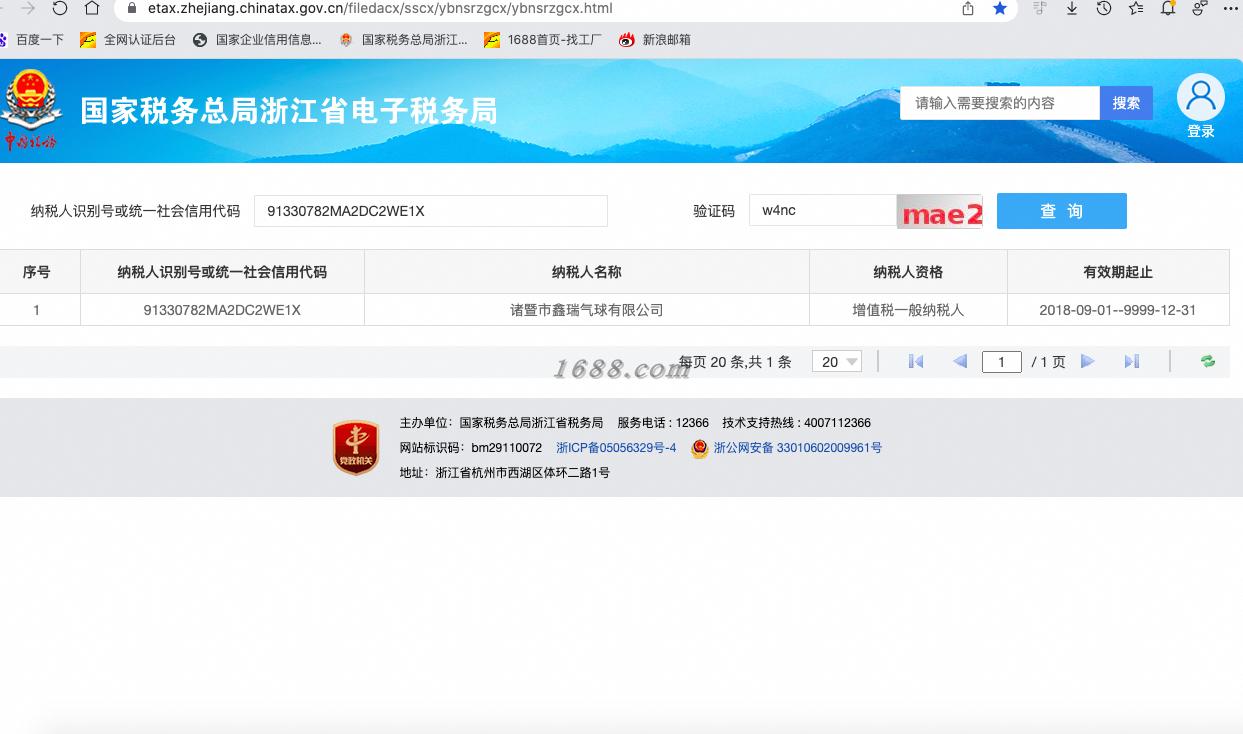Go to last page pagination icon

click(x=1132, y=362)
